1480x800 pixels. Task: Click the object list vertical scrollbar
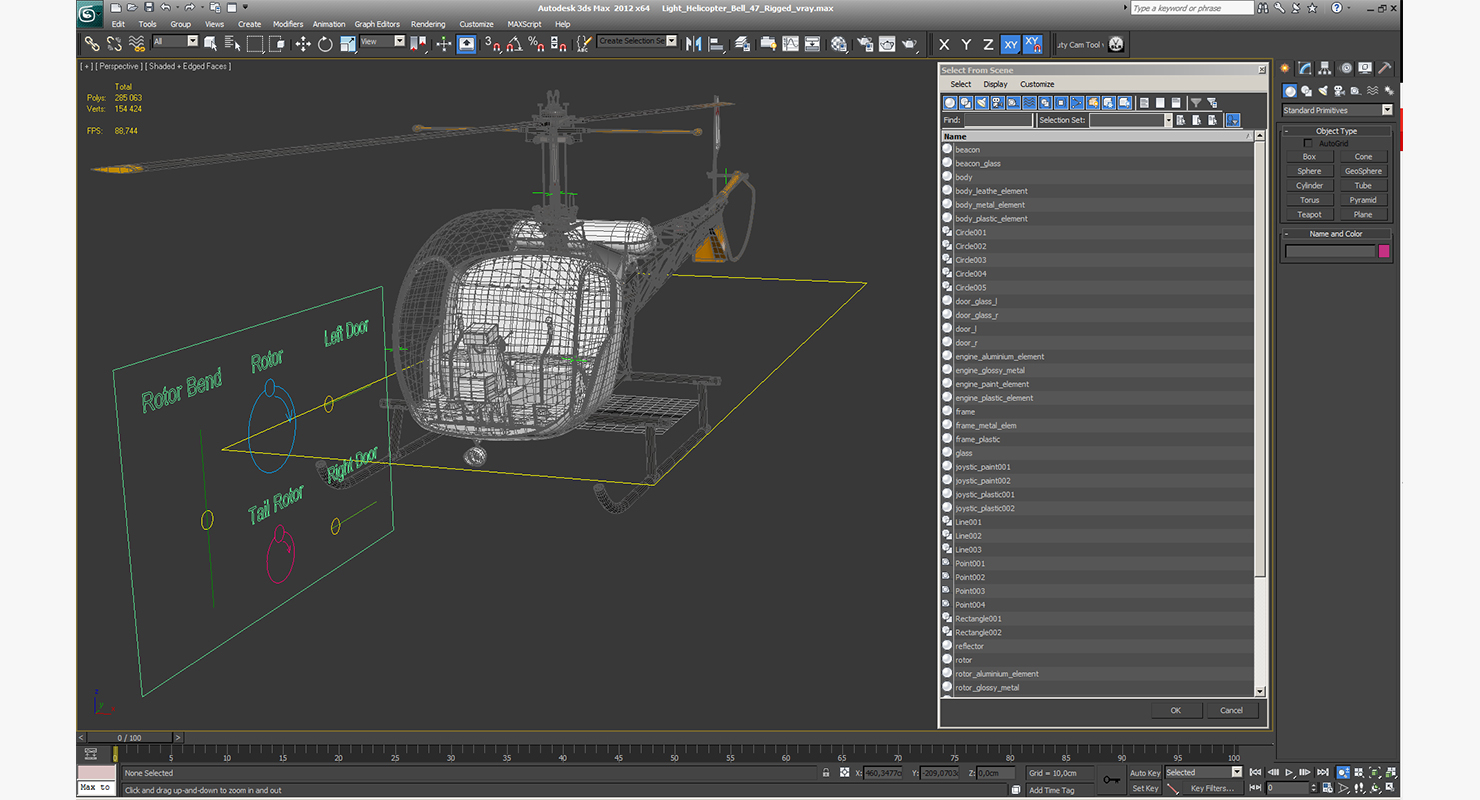pos(1260,415)
